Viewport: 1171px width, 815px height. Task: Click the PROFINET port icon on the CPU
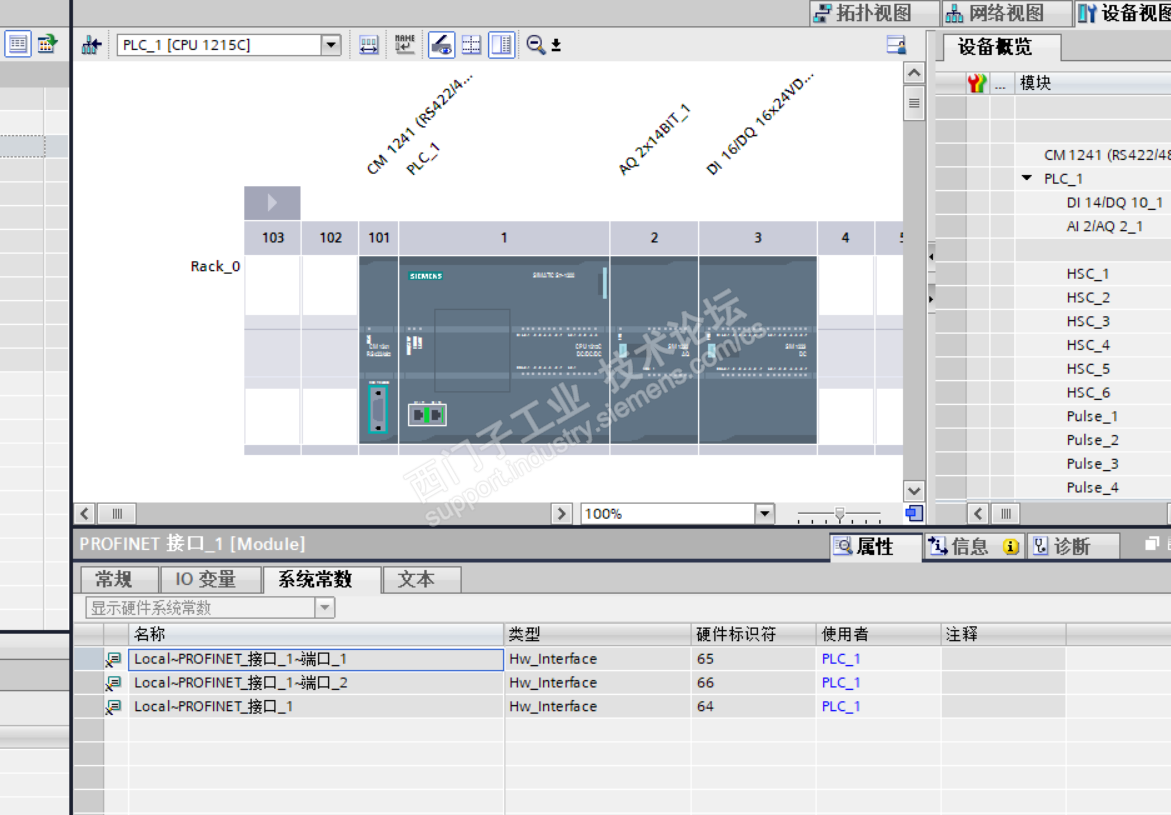coord(427,414)
